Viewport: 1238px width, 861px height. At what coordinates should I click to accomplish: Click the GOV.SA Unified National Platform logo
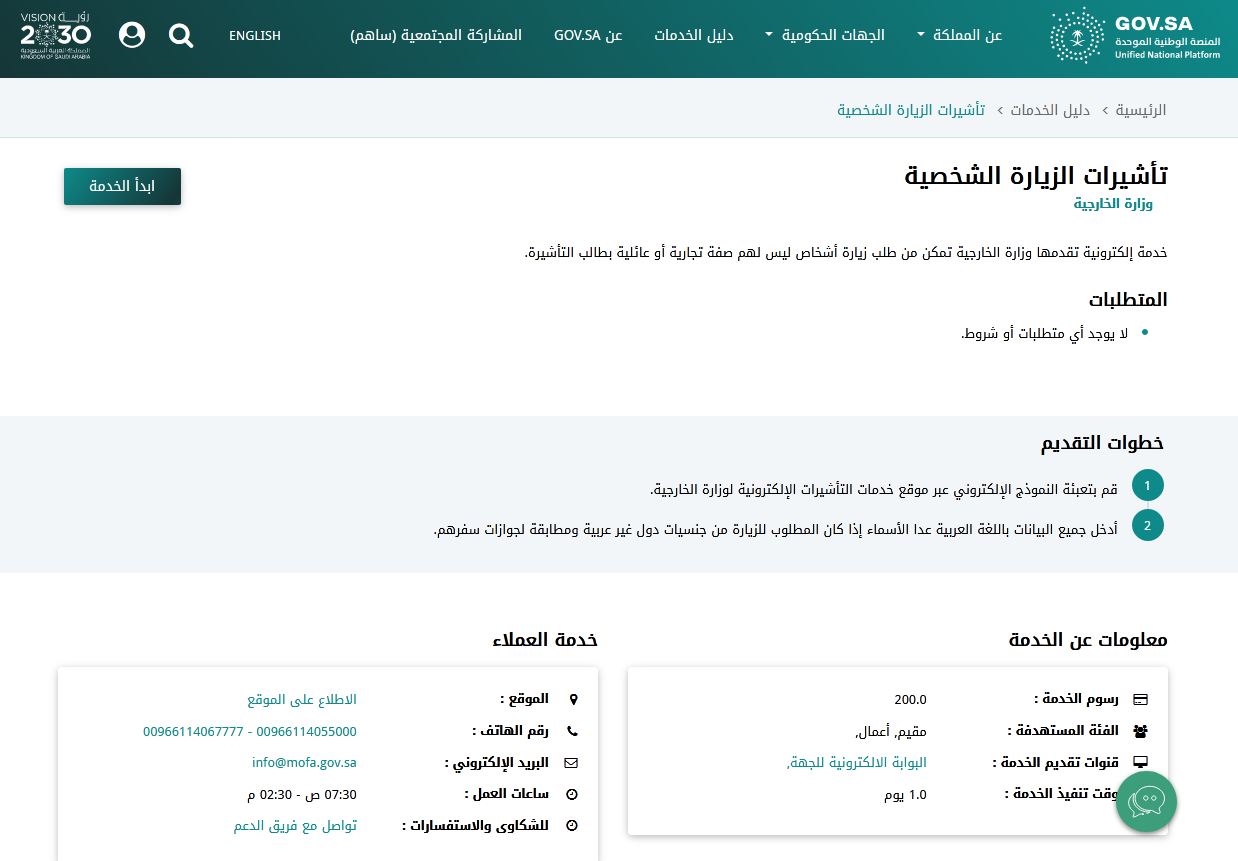tap(1135, 35)
